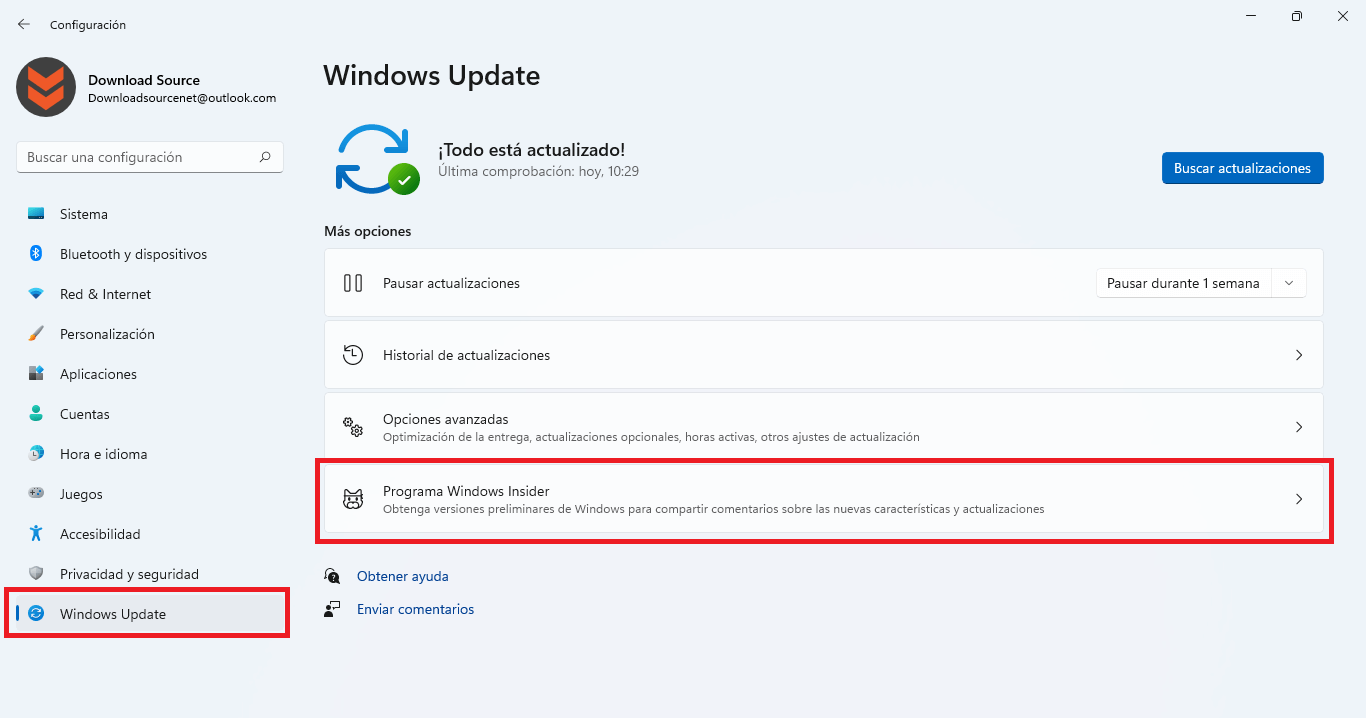Select Windows Update in sidebar
Image resolution: width=1366 pixels, height=718 pixels.
(x=150, y=614)
